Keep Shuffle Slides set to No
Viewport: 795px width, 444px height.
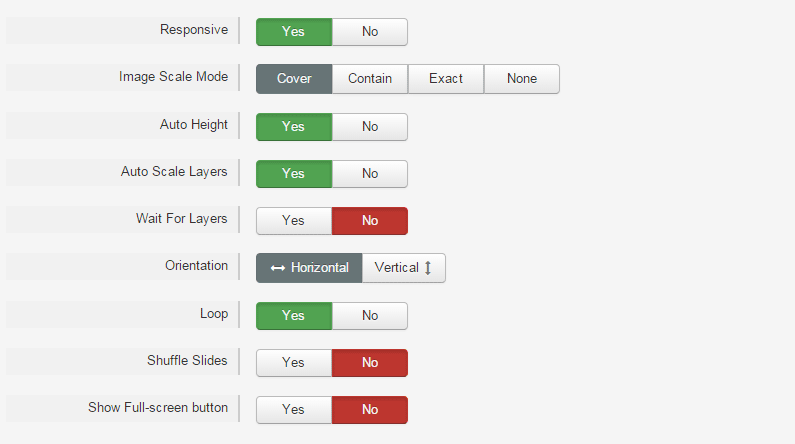pos(370,363)
